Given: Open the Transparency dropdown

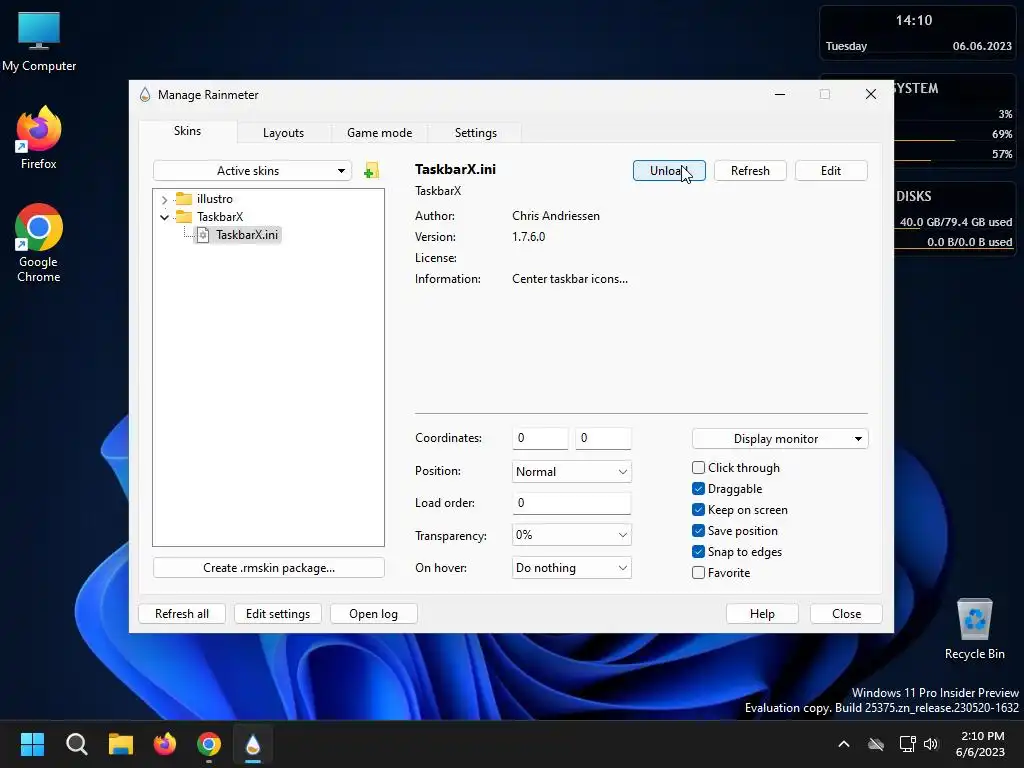Looking at the screenshot, I should [571, 535].
